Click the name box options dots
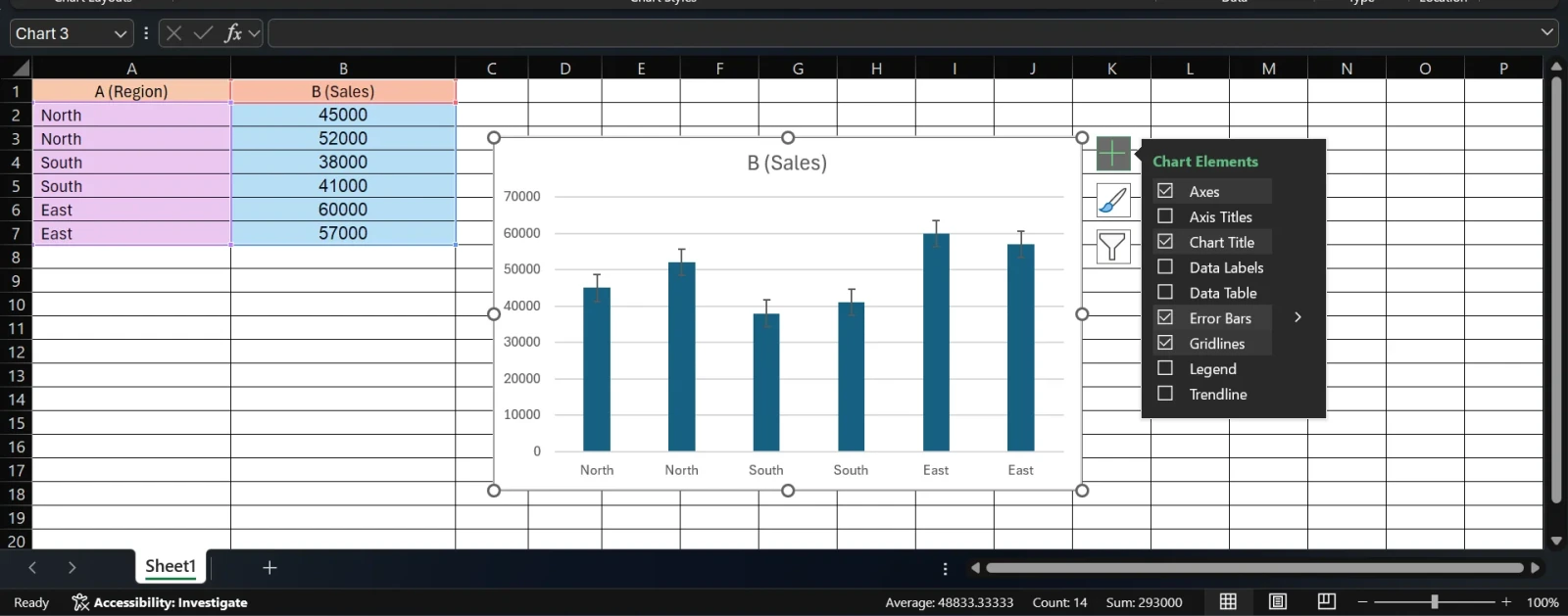Image resolution: width=1568 pixels, height=616 pixels. [146, 33]
